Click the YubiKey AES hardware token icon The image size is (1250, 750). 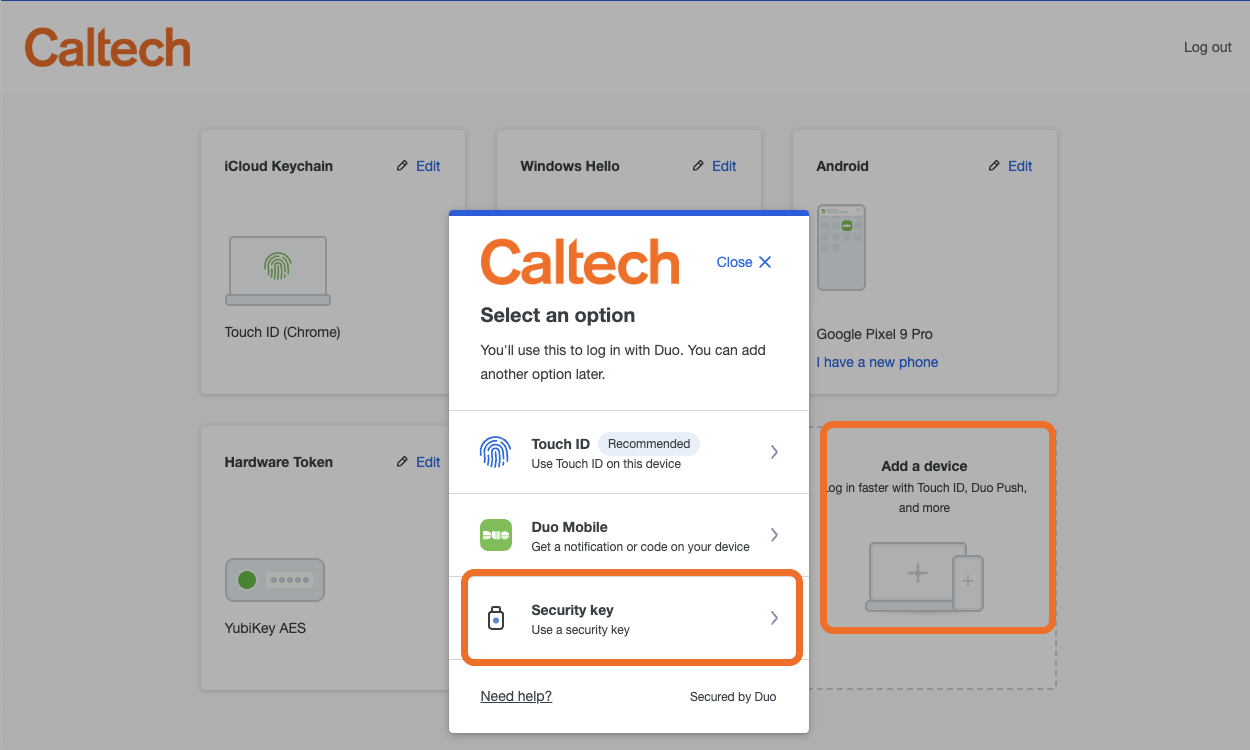tap(275, 579)
